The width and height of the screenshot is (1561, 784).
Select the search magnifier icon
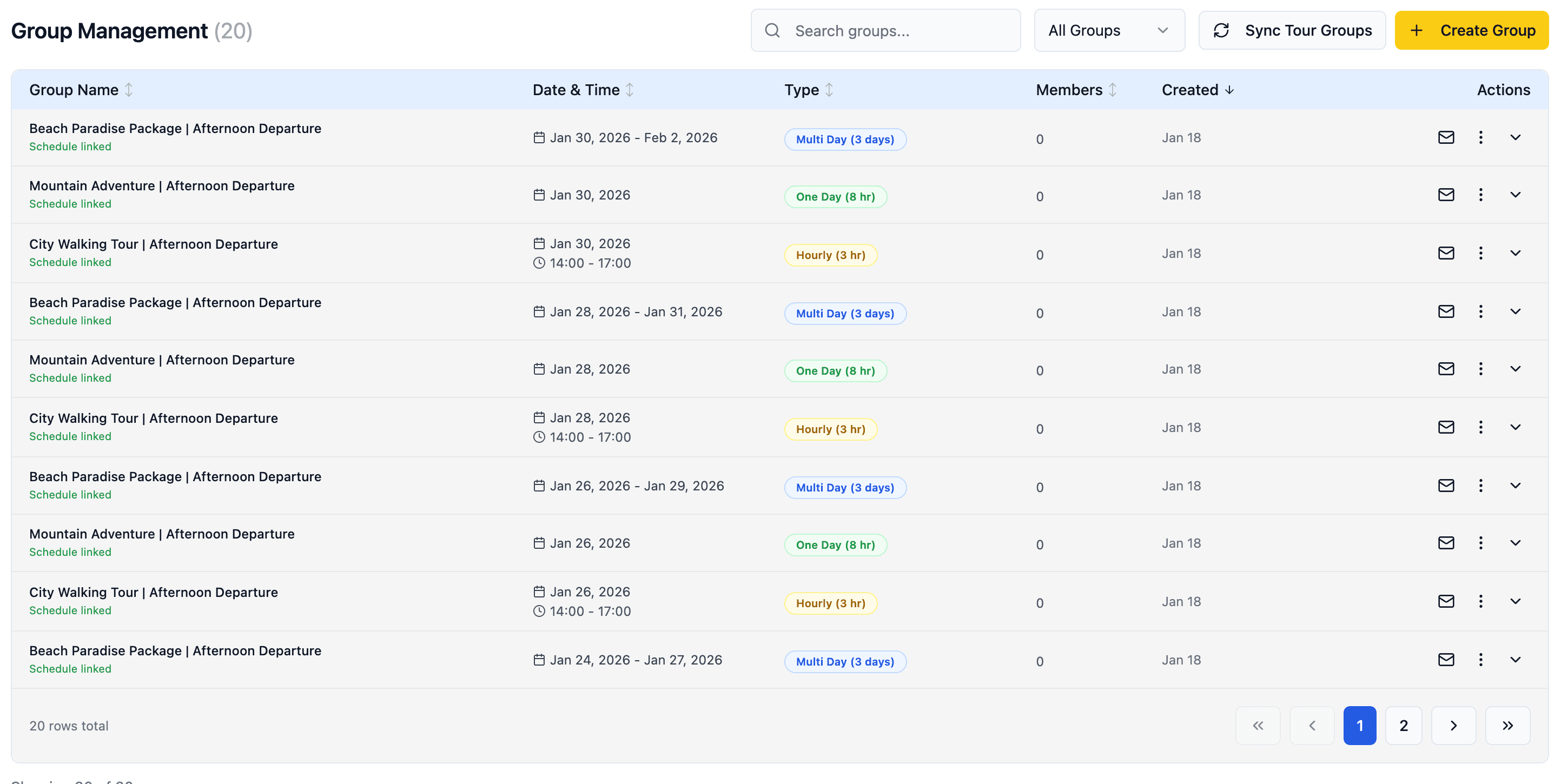(772, 30)
